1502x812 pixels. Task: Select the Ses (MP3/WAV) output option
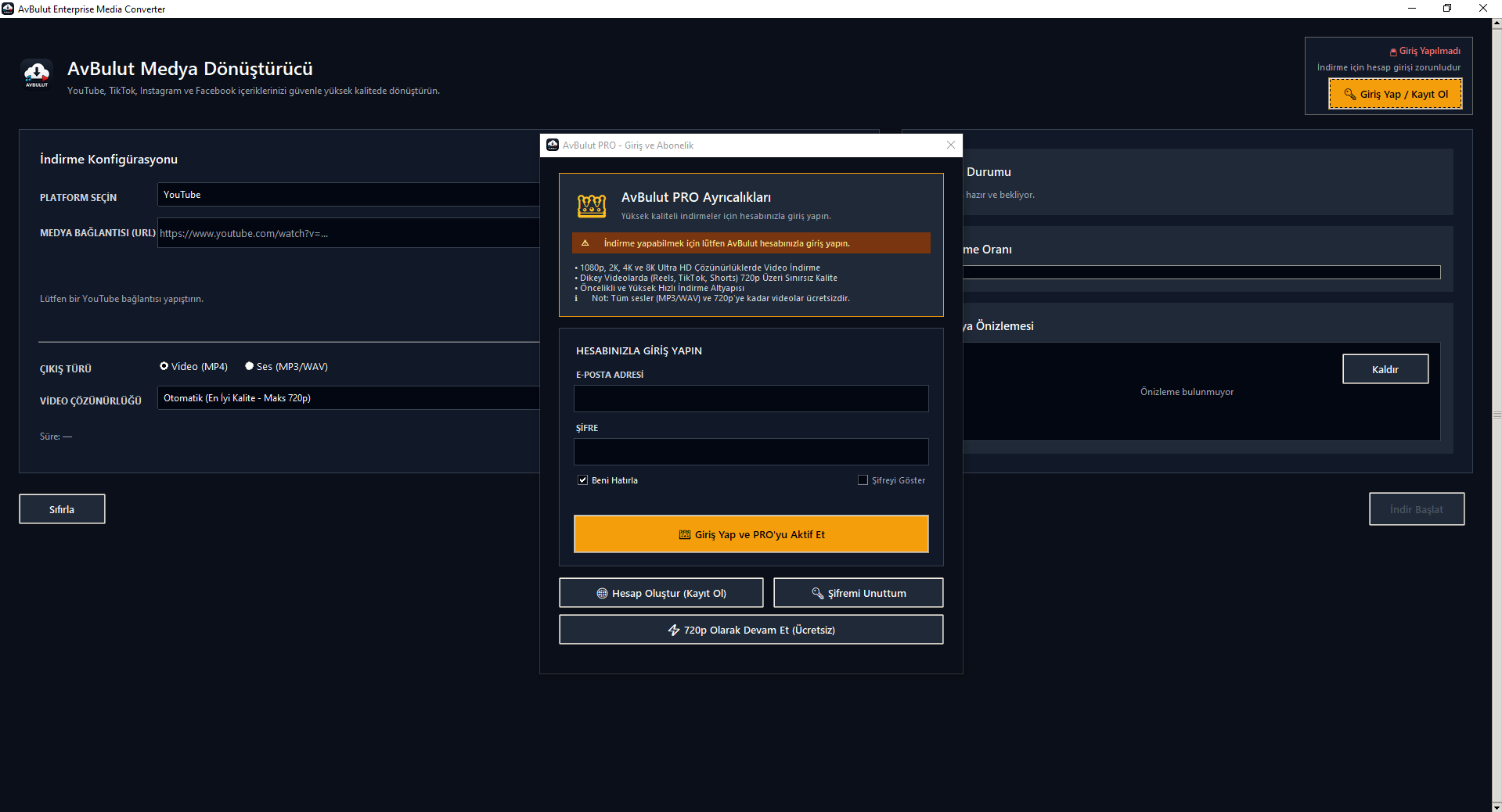286,366
